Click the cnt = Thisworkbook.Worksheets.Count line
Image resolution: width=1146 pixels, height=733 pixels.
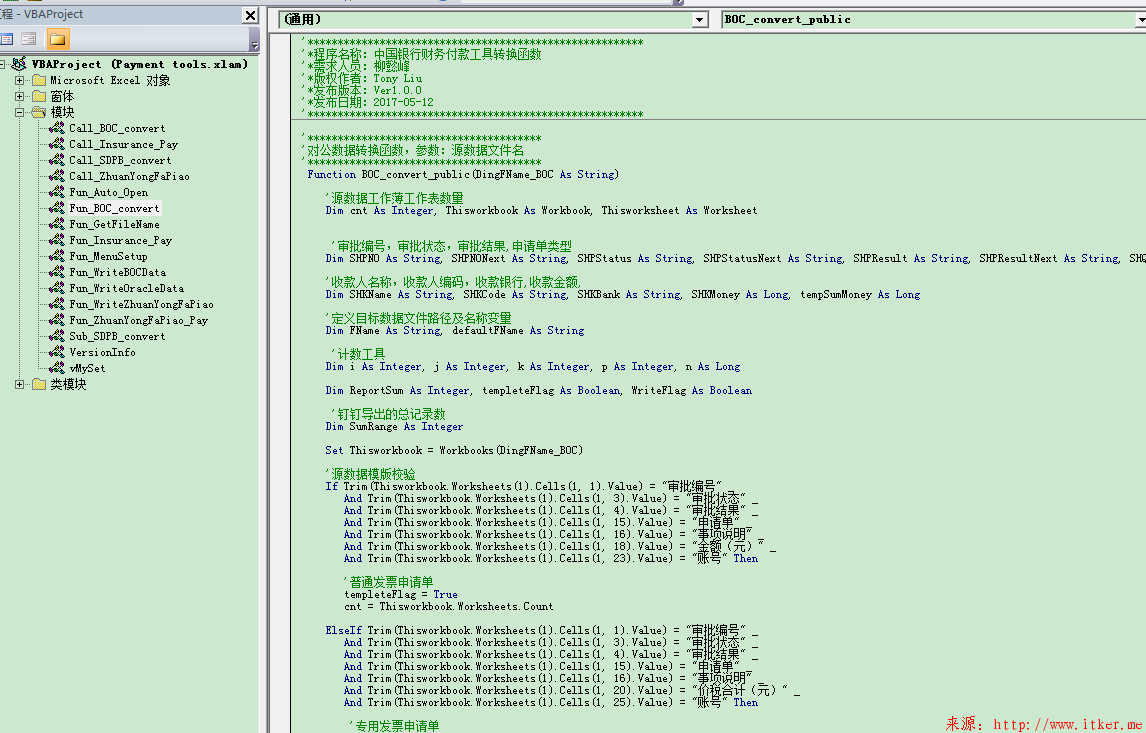click(448, 607)
